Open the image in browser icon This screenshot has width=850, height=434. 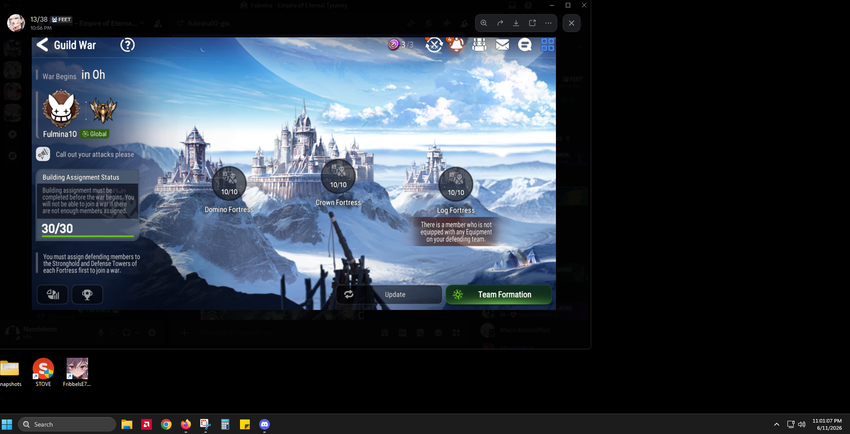532,23
